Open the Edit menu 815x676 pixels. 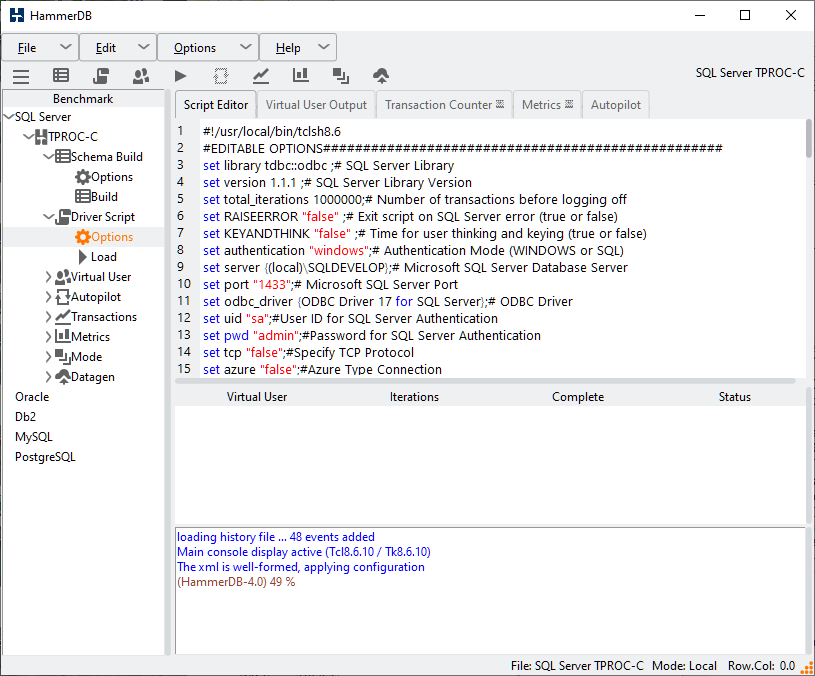pyautogui.click(x=118, y=47)
